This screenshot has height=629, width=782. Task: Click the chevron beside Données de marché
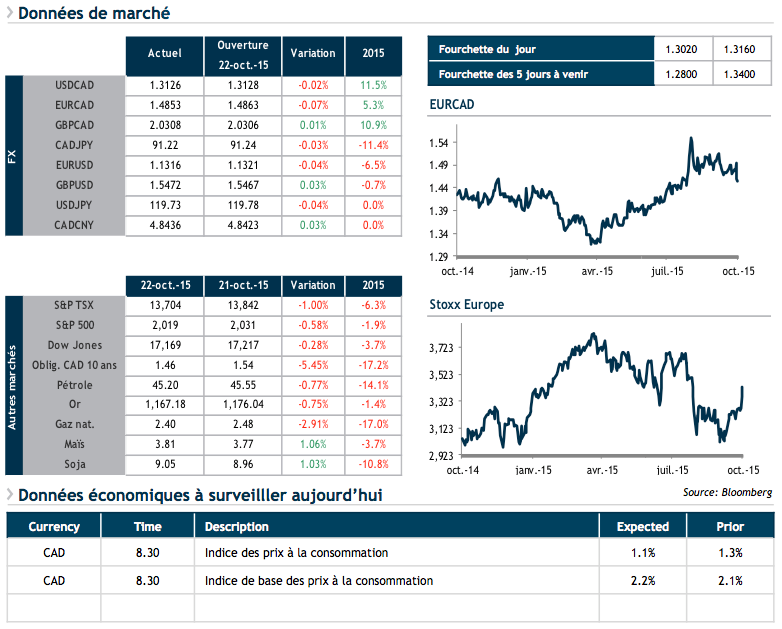[x=9, y=14]
